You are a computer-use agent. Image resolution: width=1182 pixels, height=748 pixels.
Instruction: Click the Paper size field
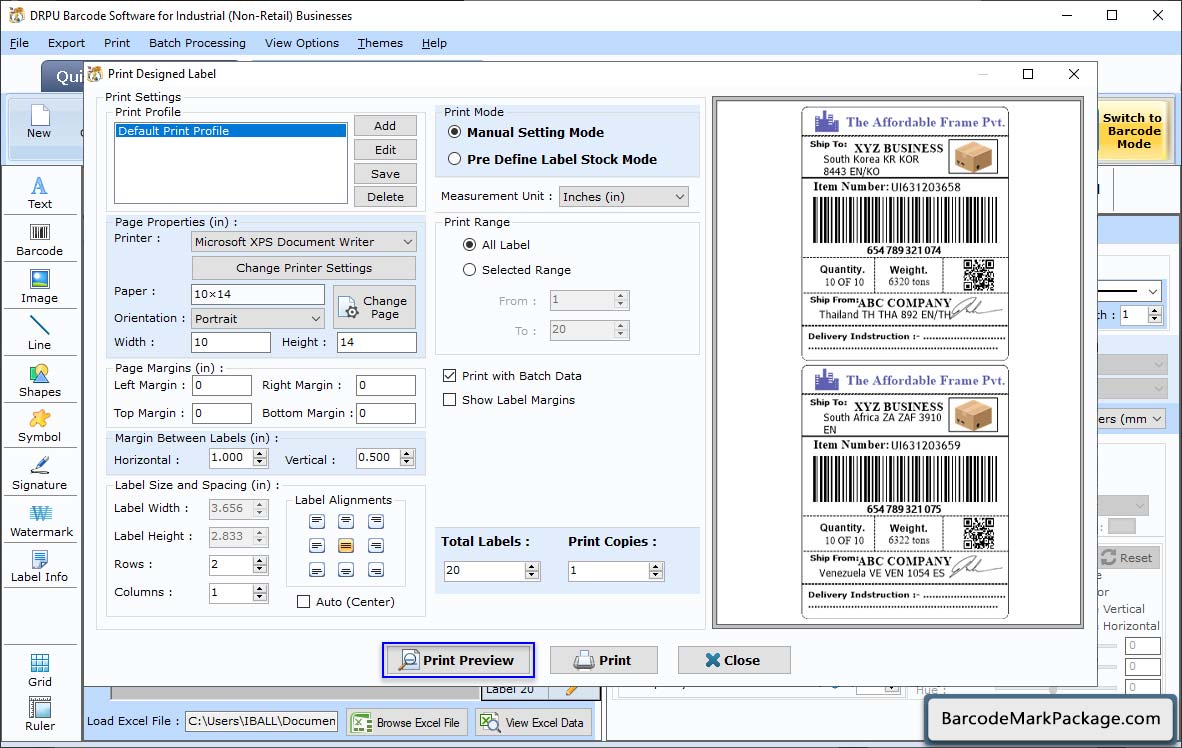(258, 294)
